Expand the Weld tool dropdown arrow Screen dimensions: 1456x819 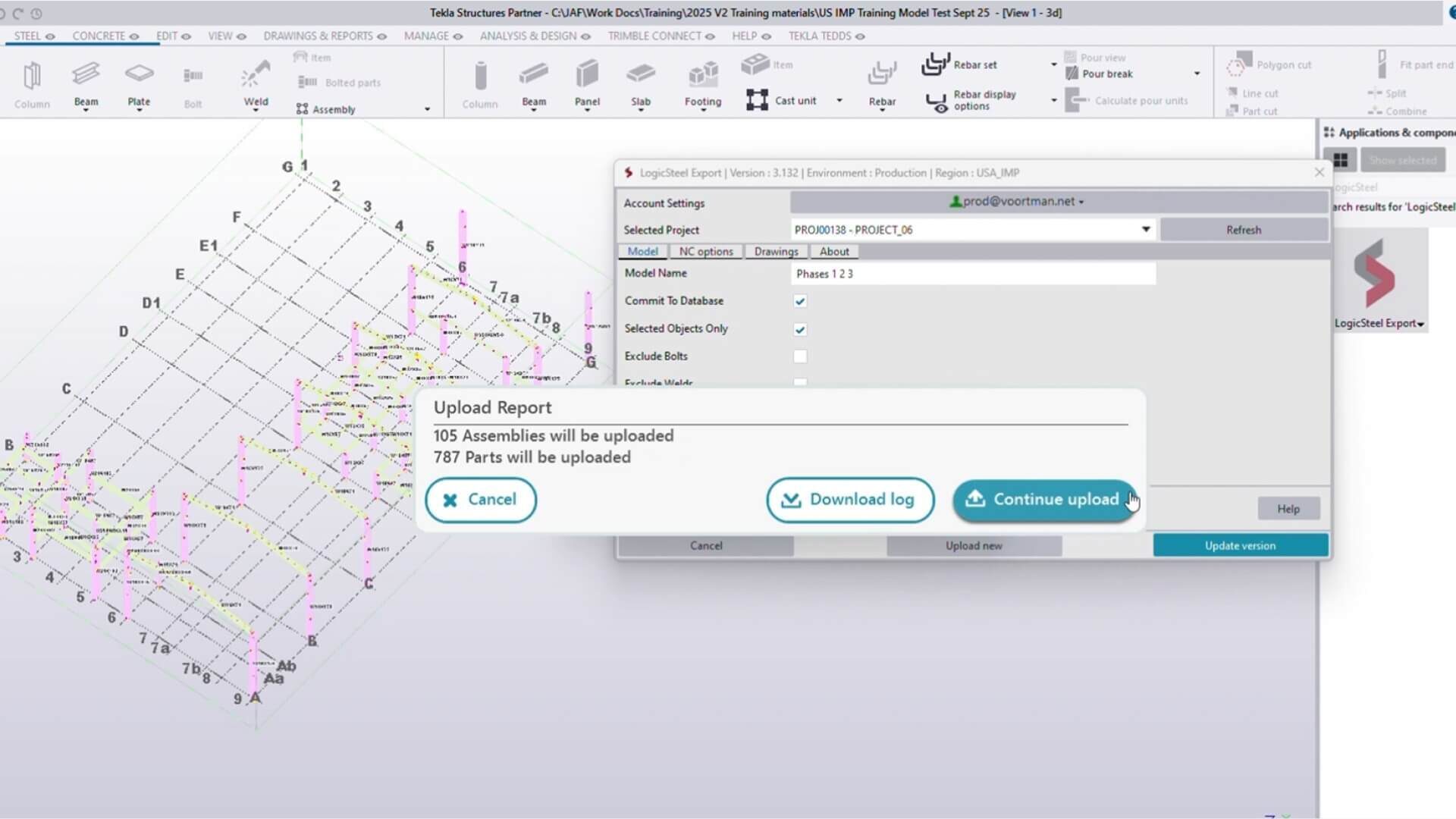pyautogui.click(x=256, y=111)
